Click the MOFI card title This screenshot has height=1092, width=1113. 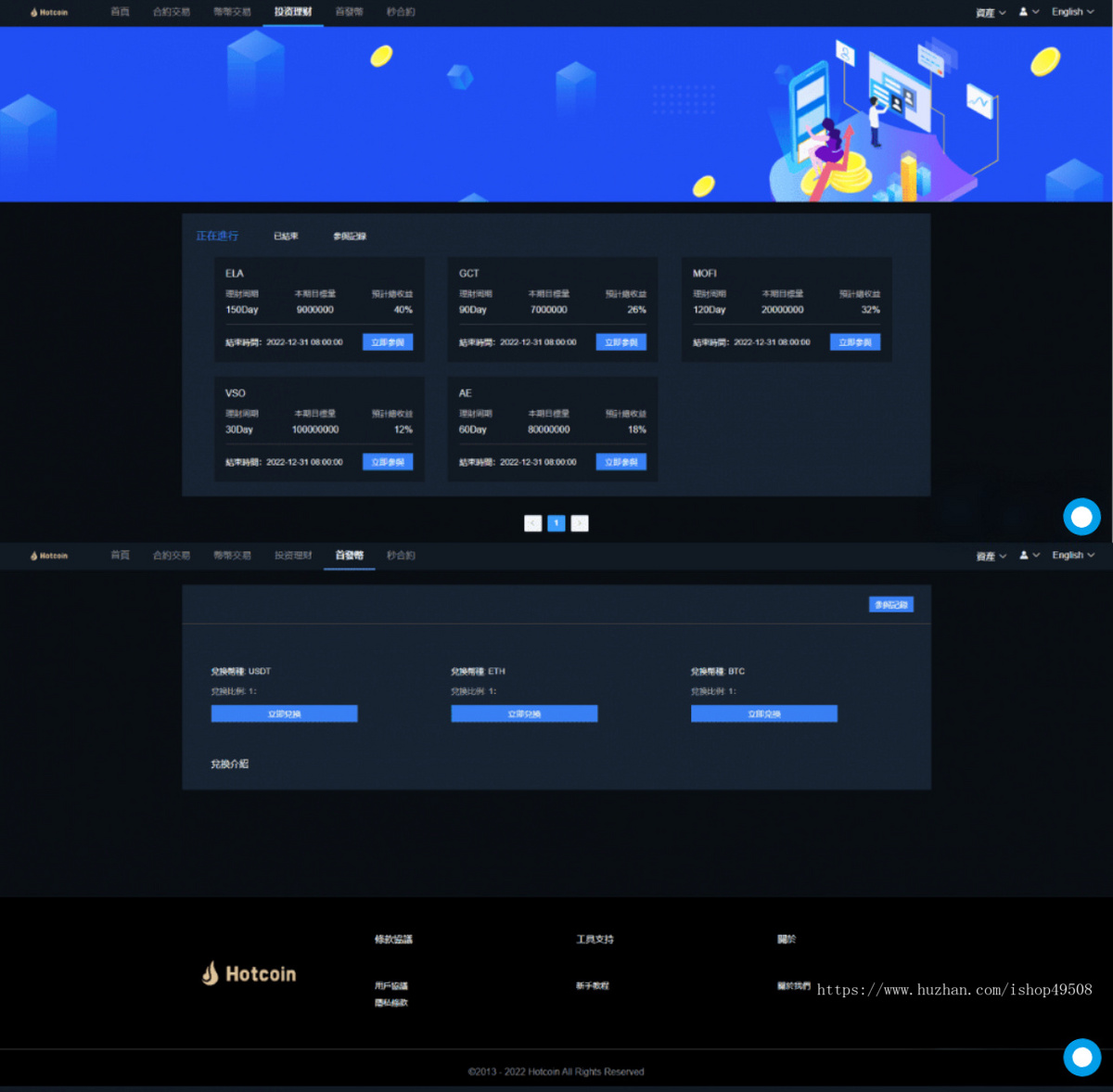705,274
